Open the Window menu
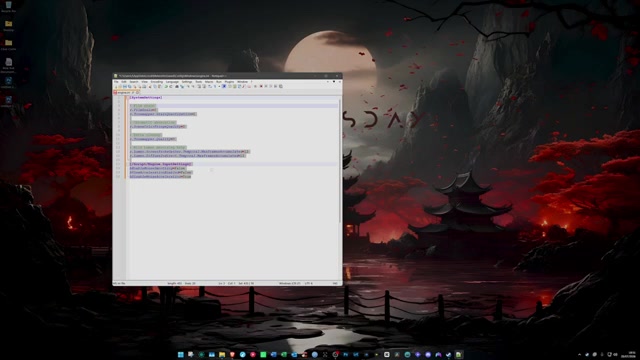This screenshot has height=360, width=640. [x=242, y=82]
